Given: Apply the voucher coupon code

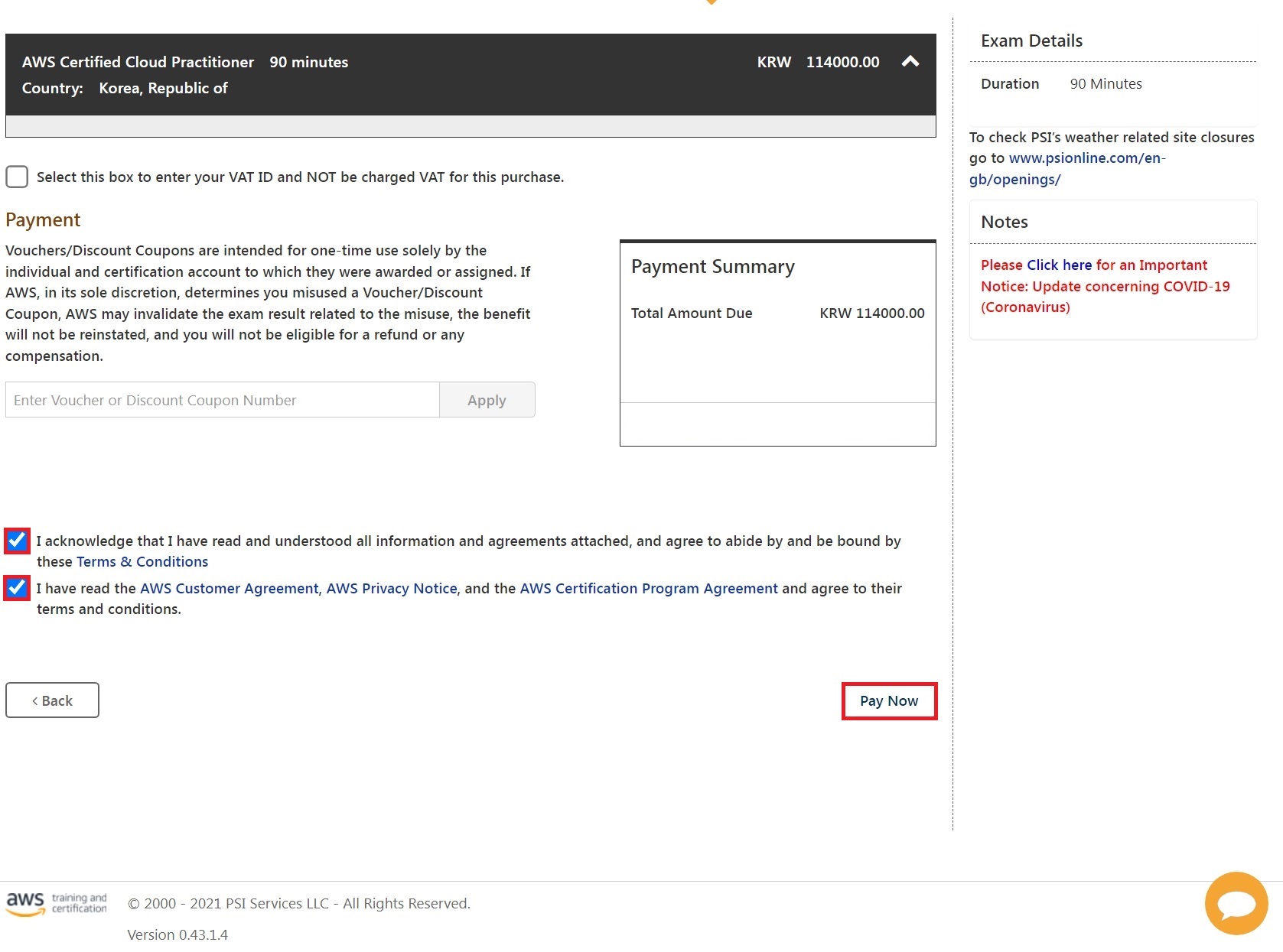Looking at the screenshot, I should (x=487, y=400).
